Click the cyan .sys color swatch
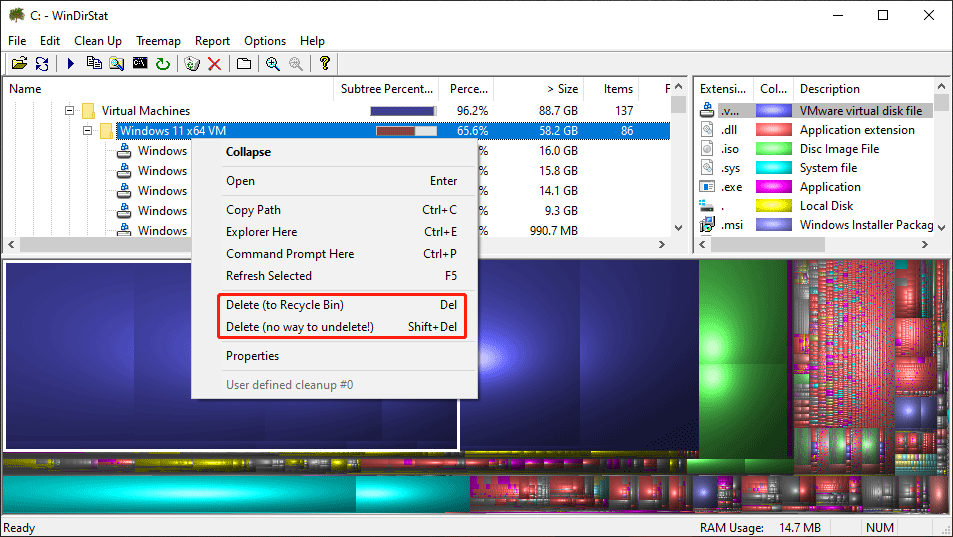Image resolution: width=953 pixels, height=537 pixels. pos(774,168)
